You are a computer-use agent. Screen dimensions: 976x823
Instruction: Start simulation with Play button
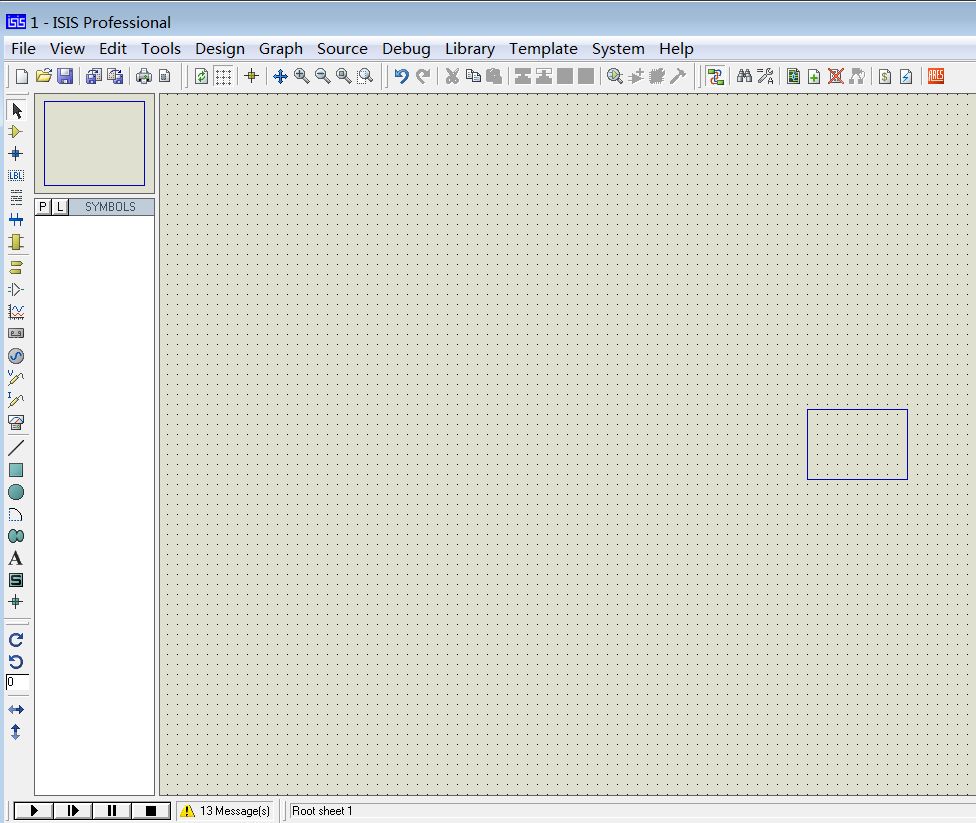(x=34, y=811)
